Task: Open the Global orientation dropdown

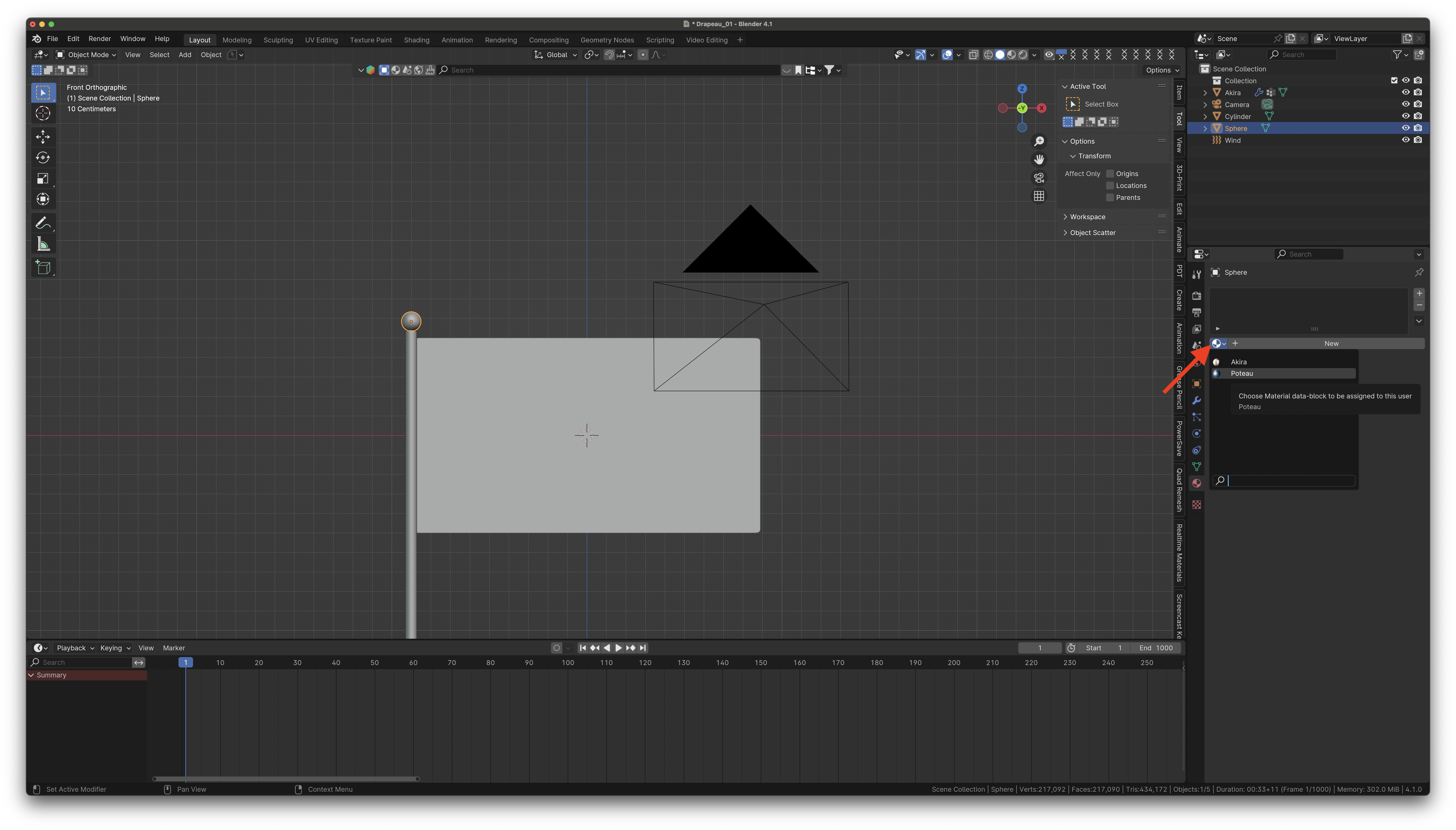Action: [556, 55]
